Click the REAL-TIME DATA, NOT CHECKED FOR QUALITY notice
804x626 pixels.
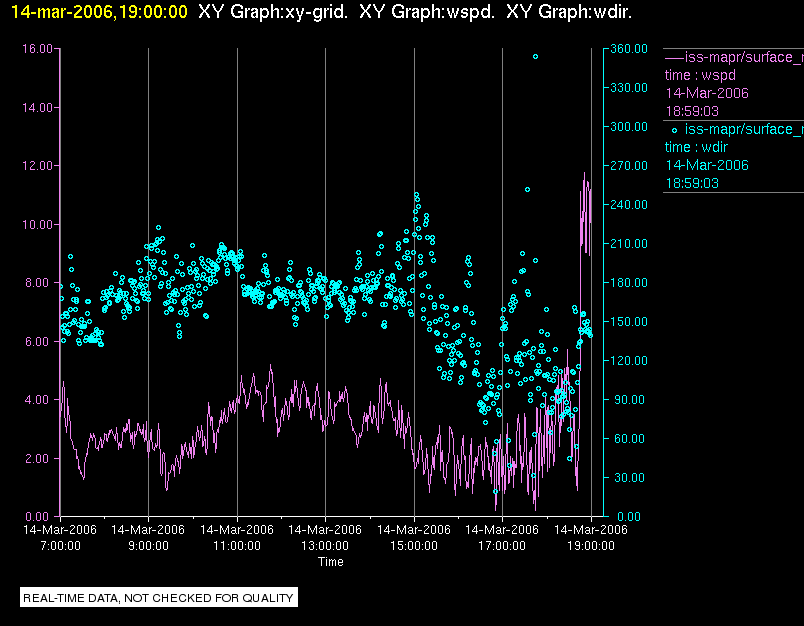coord(159,598)
